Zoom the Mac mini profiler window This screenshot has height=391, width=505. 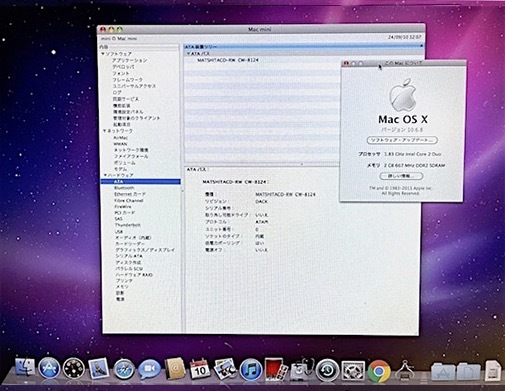[x=120, y=30]
